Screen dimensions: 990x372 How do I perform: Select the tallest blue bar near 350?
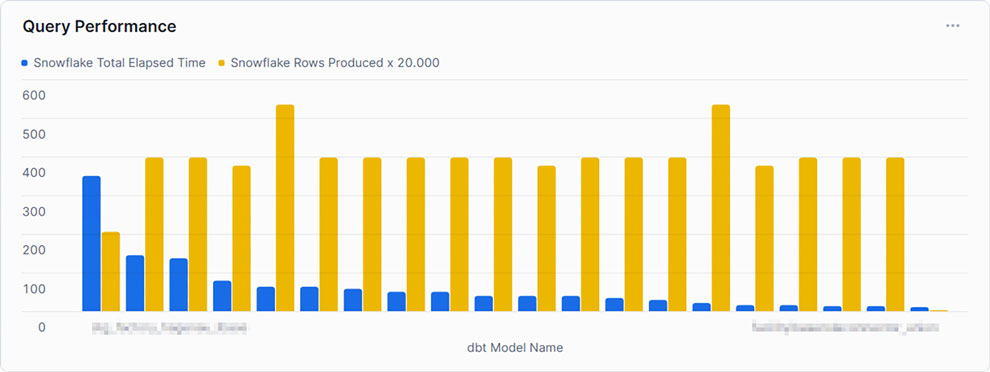pos(92,244)
